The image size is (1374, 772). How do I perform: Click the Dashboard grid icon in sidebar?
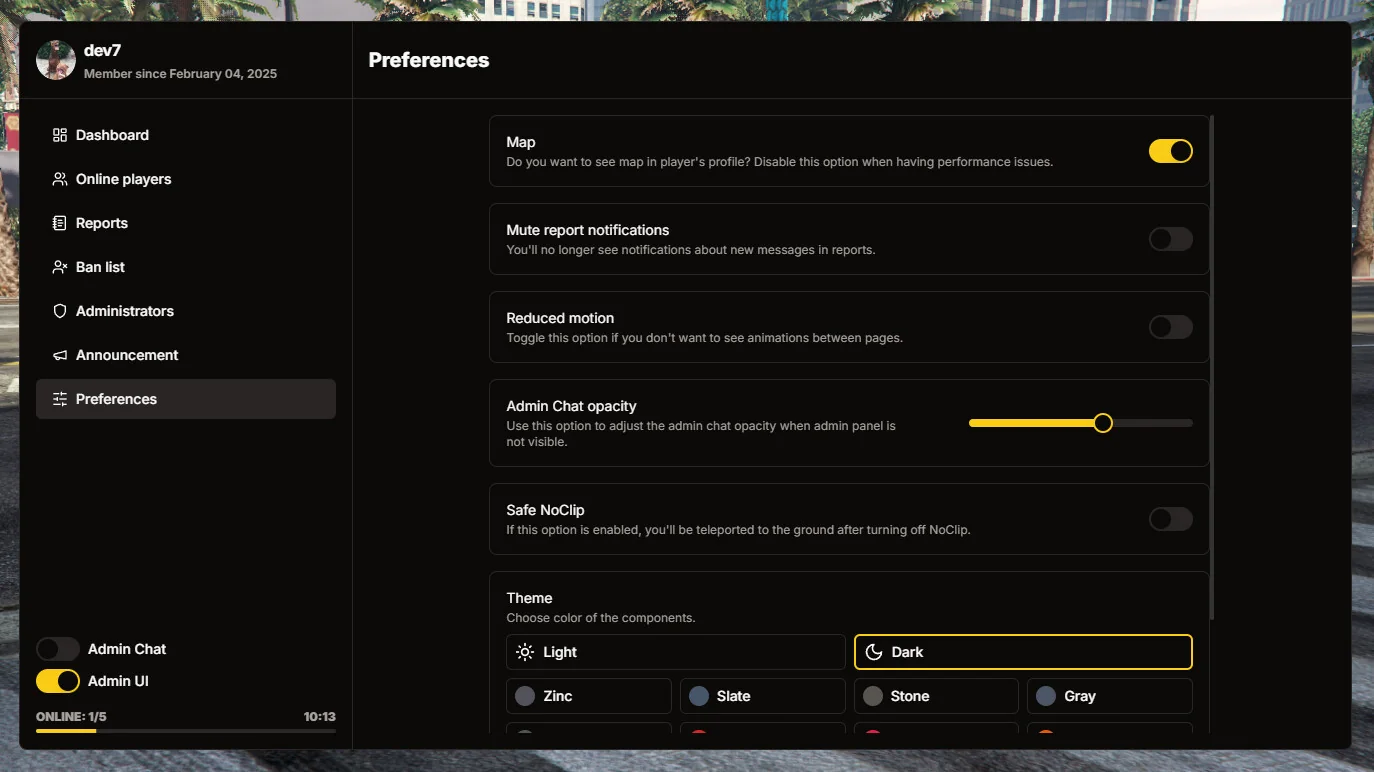(x=60, y=135)
